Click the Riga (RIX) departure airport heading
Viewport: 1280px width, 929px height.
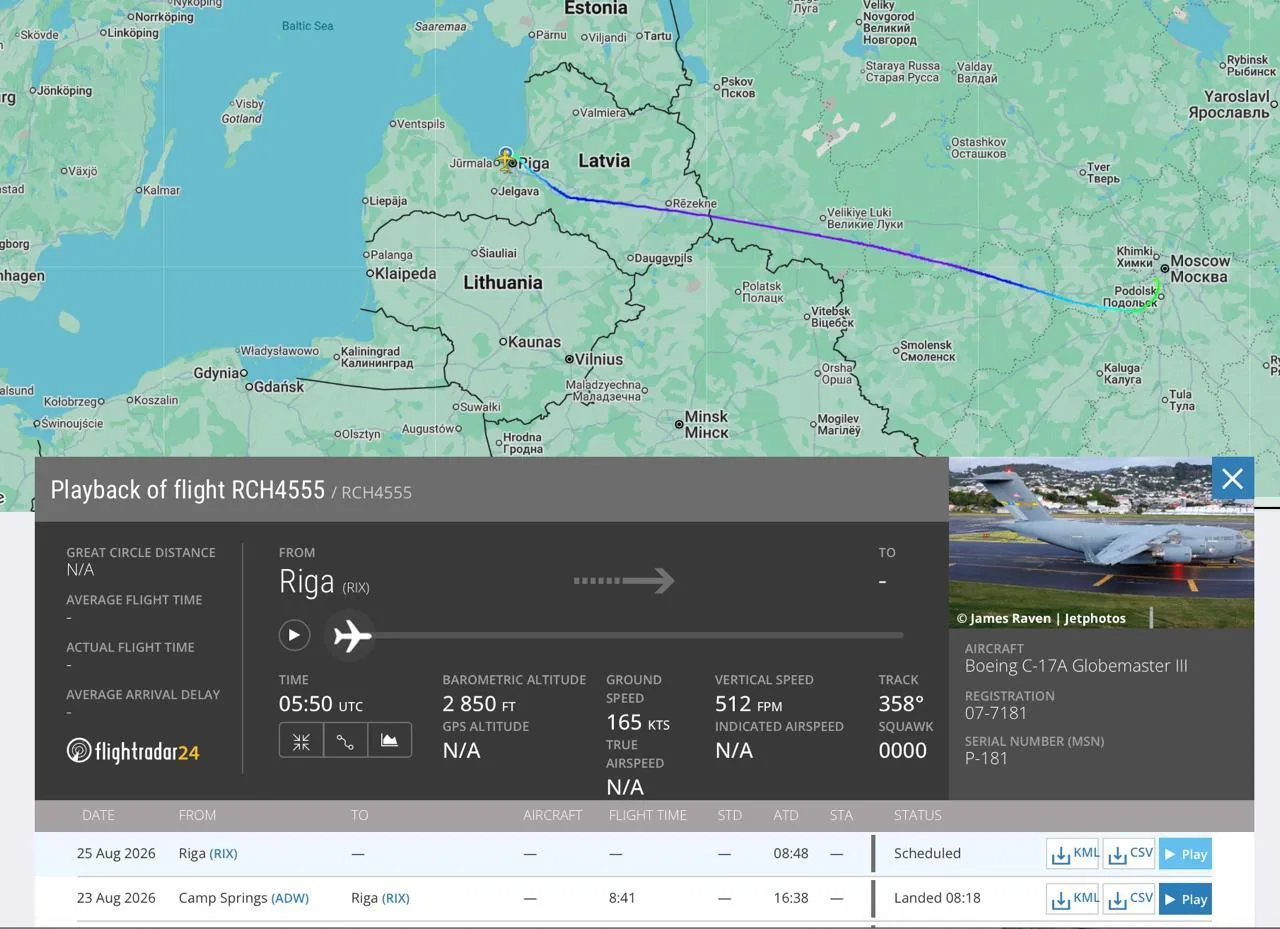[x=324, y=581]
